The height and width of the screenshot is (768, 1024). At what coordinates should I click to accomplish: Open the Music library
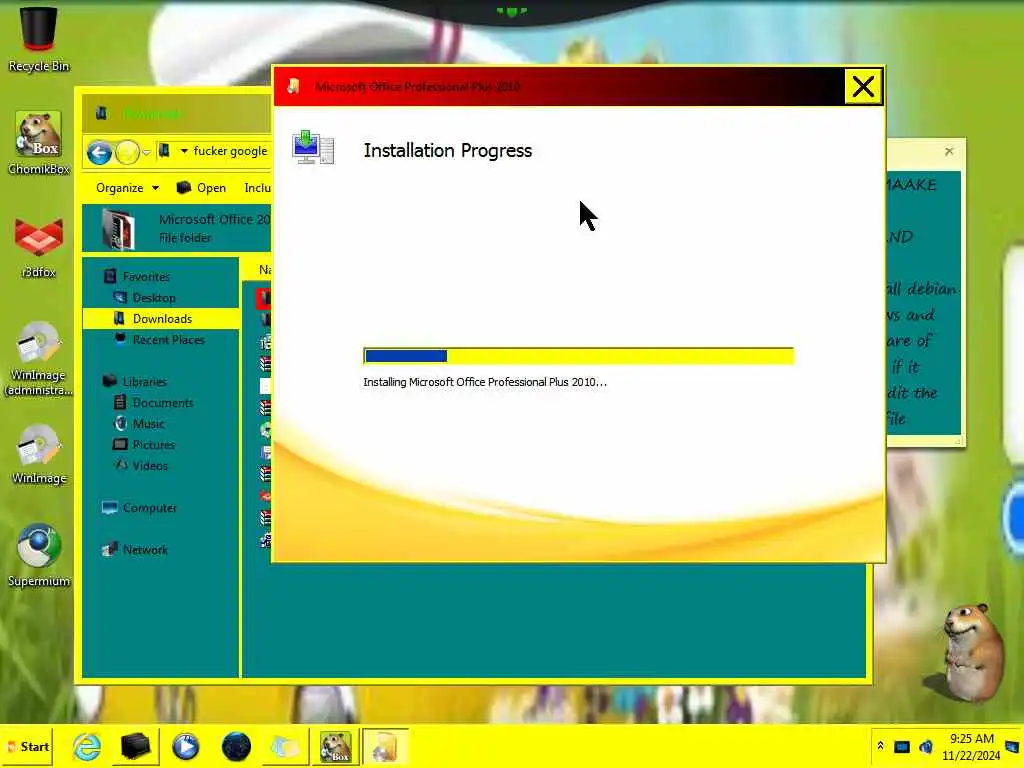(x=140, y=423)
